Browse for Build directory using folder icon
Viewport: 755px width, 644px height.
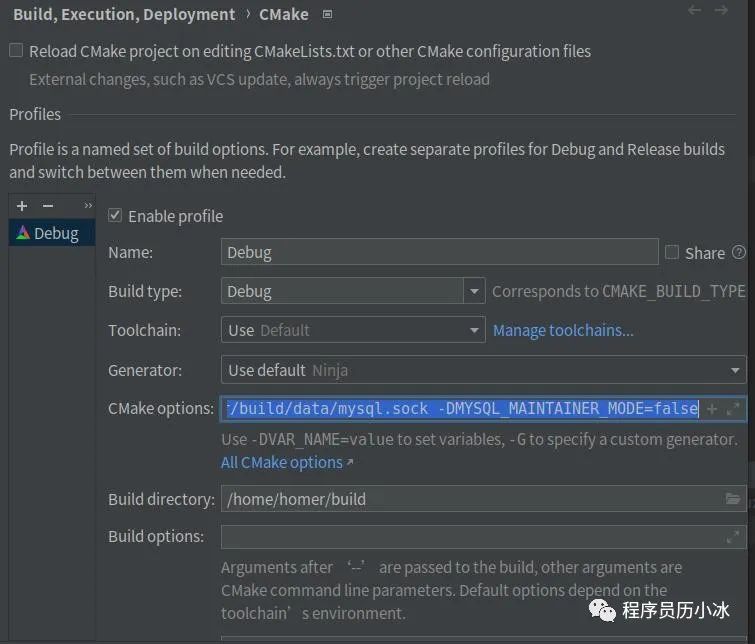pyautogui.click(x=733, y=499)
